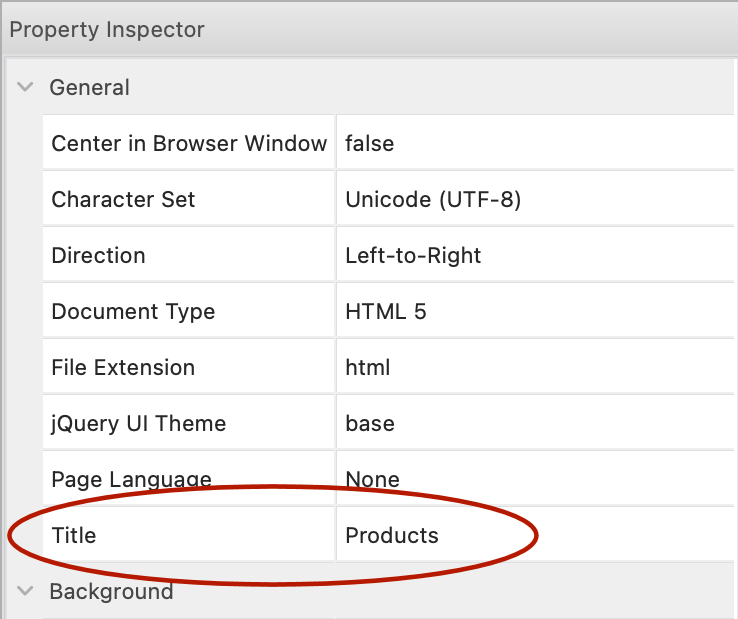Open the Character Set 'Unicode (UTF-8)' value
Screen dimensions: 738x619
433,200
